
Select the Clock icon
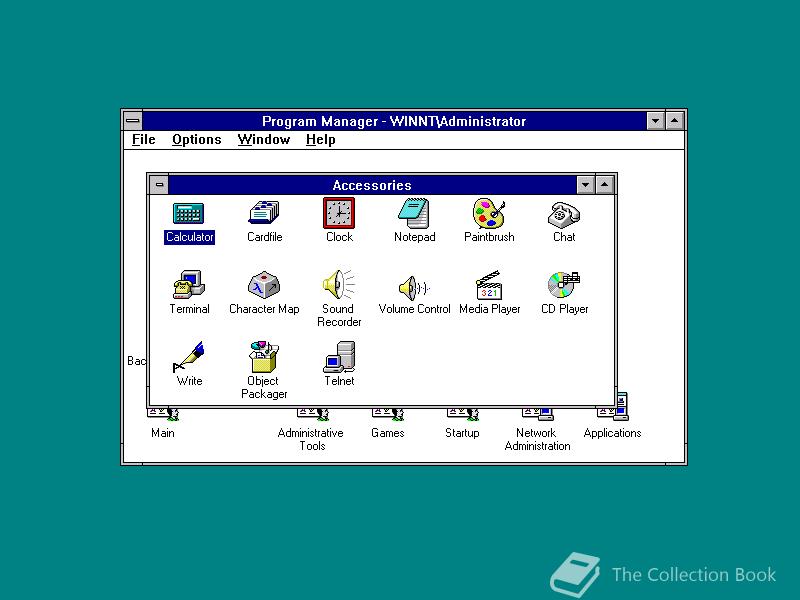pos(339,213)
